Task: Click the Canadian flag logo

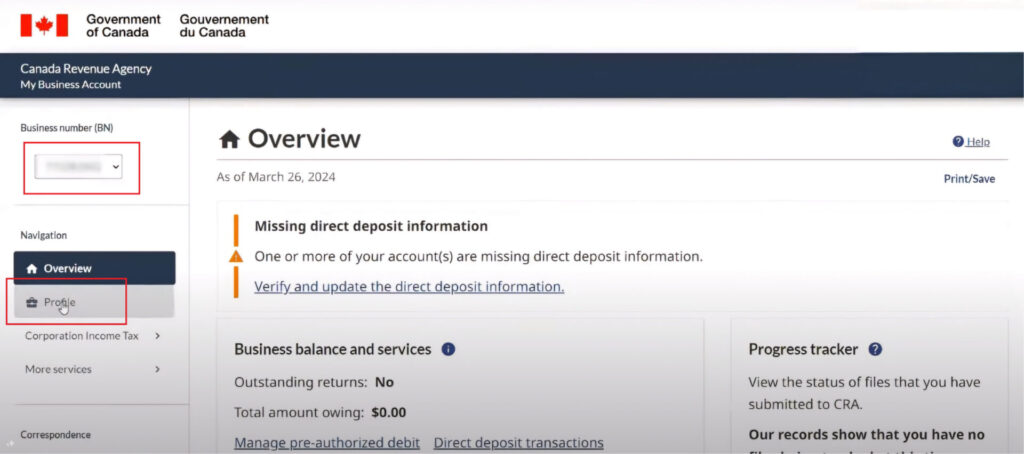Action: click(44, 25)
